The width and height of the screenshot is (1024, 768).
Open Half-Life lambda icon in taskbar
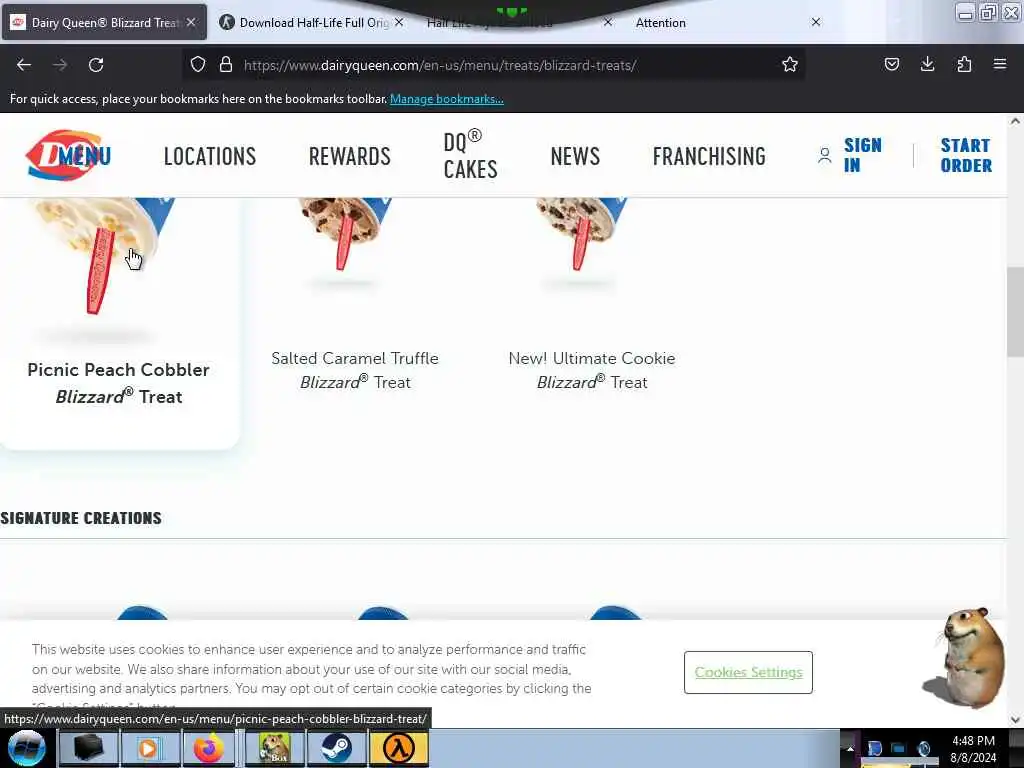point(399,748)
